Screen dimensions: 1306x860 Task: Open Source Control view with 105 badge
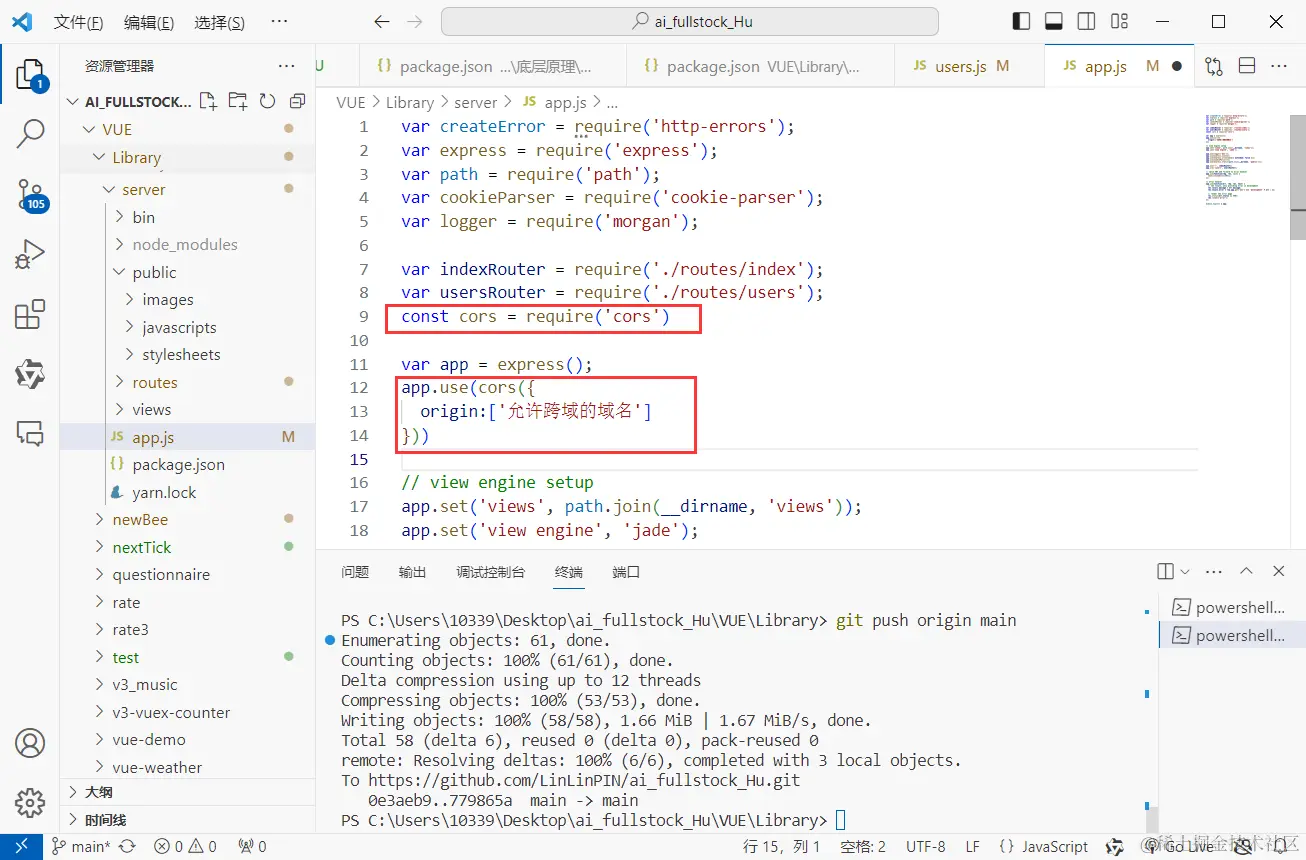point(30,194)
